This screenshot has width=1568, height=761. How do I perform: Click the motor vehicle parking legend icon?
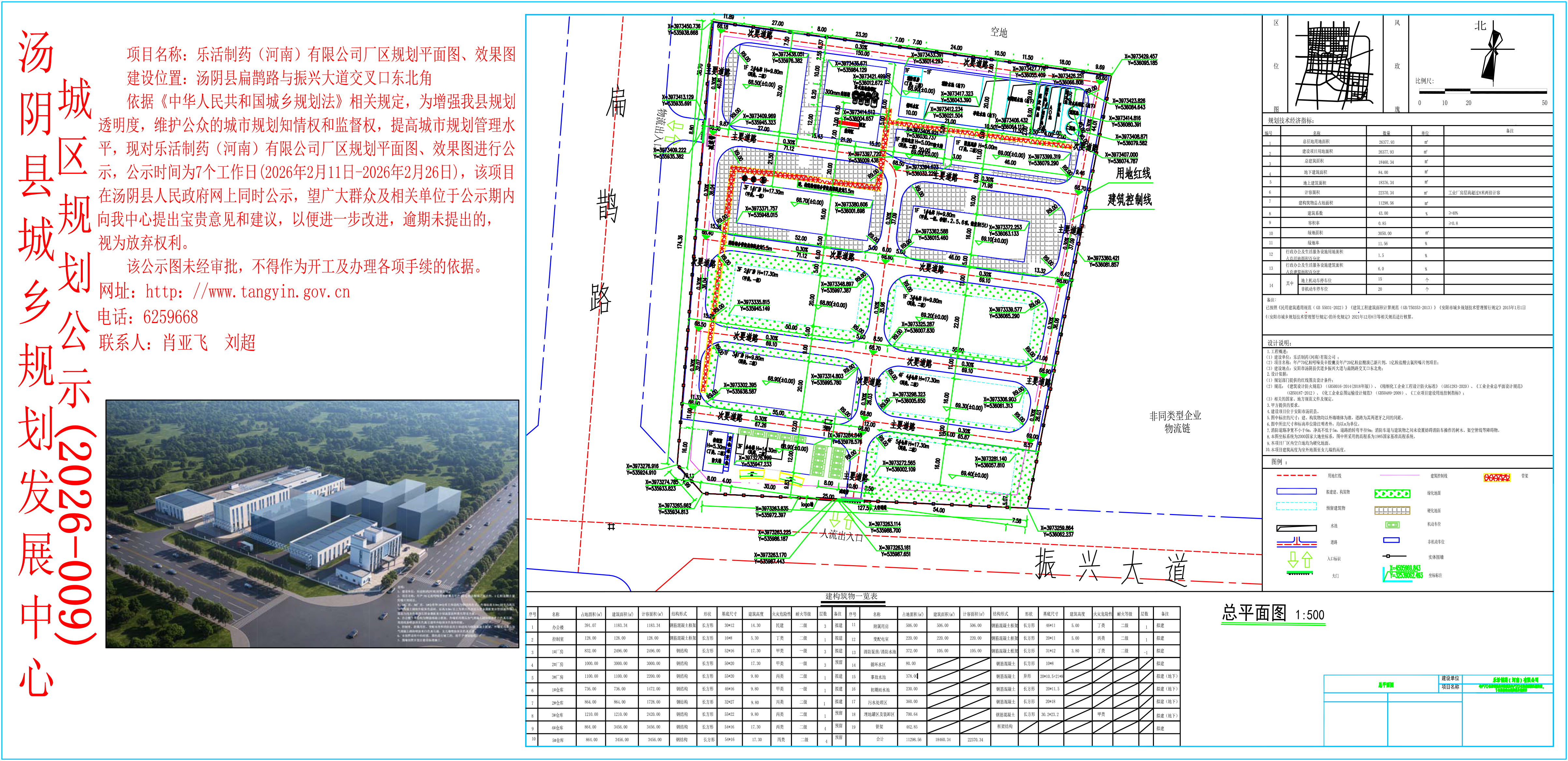1392,524
